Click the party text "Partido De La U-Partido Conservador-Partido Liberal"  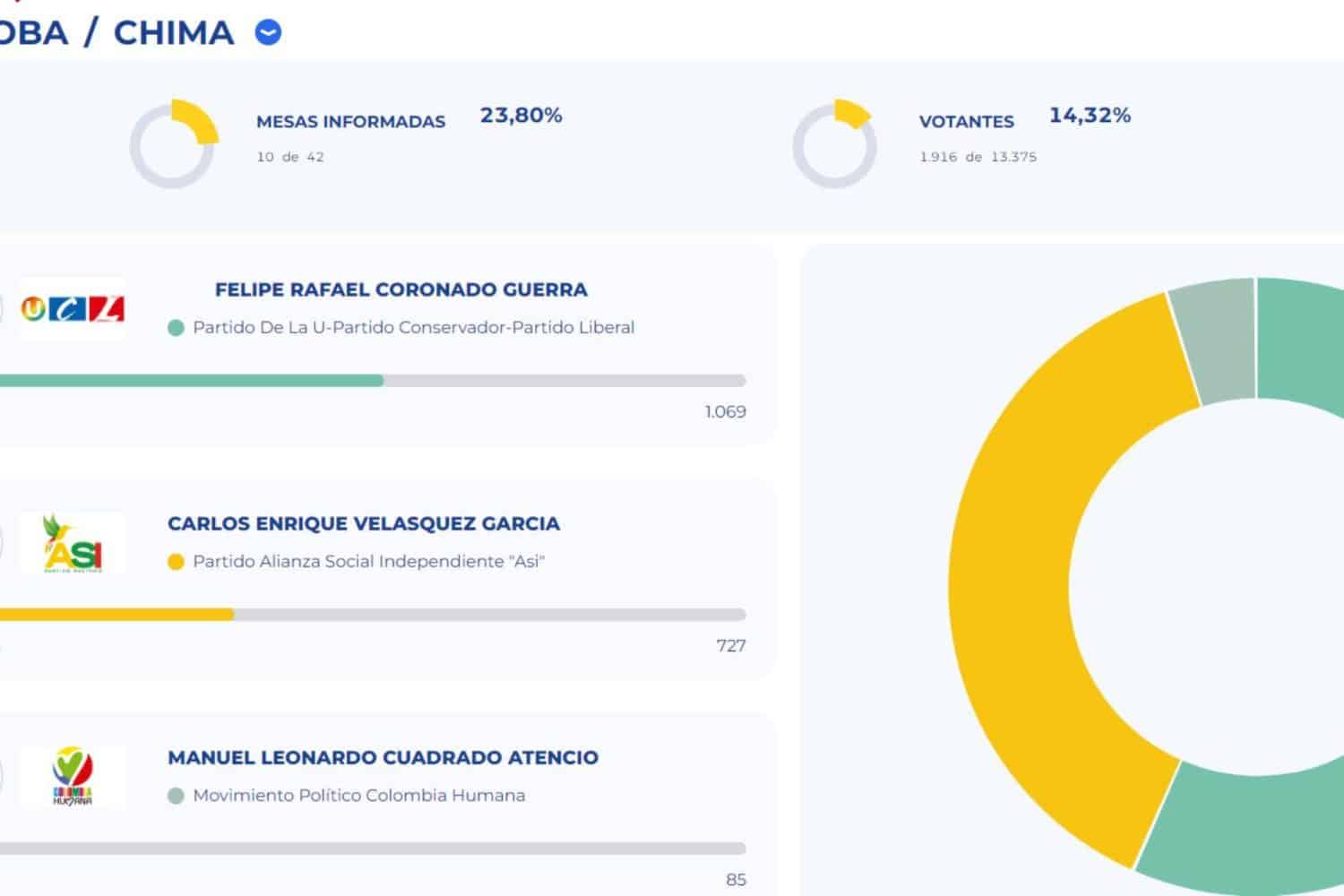(x=414, y=328)
